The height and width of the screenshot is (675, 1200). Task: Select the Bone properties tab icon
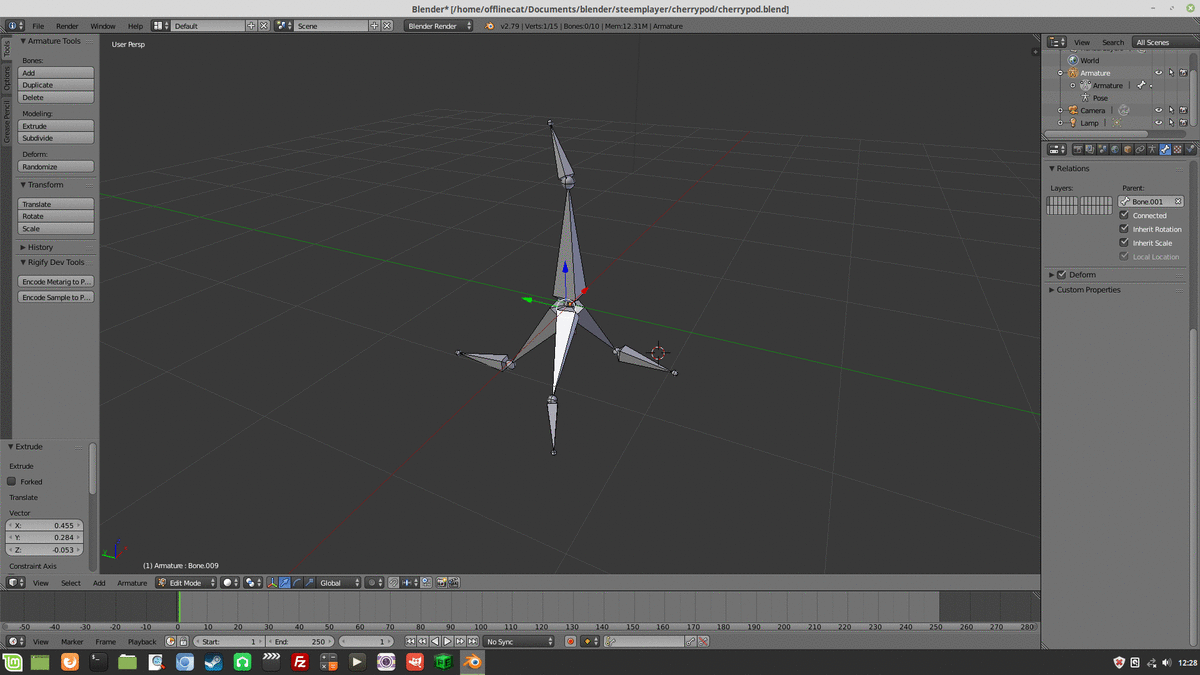point(1165,149)
